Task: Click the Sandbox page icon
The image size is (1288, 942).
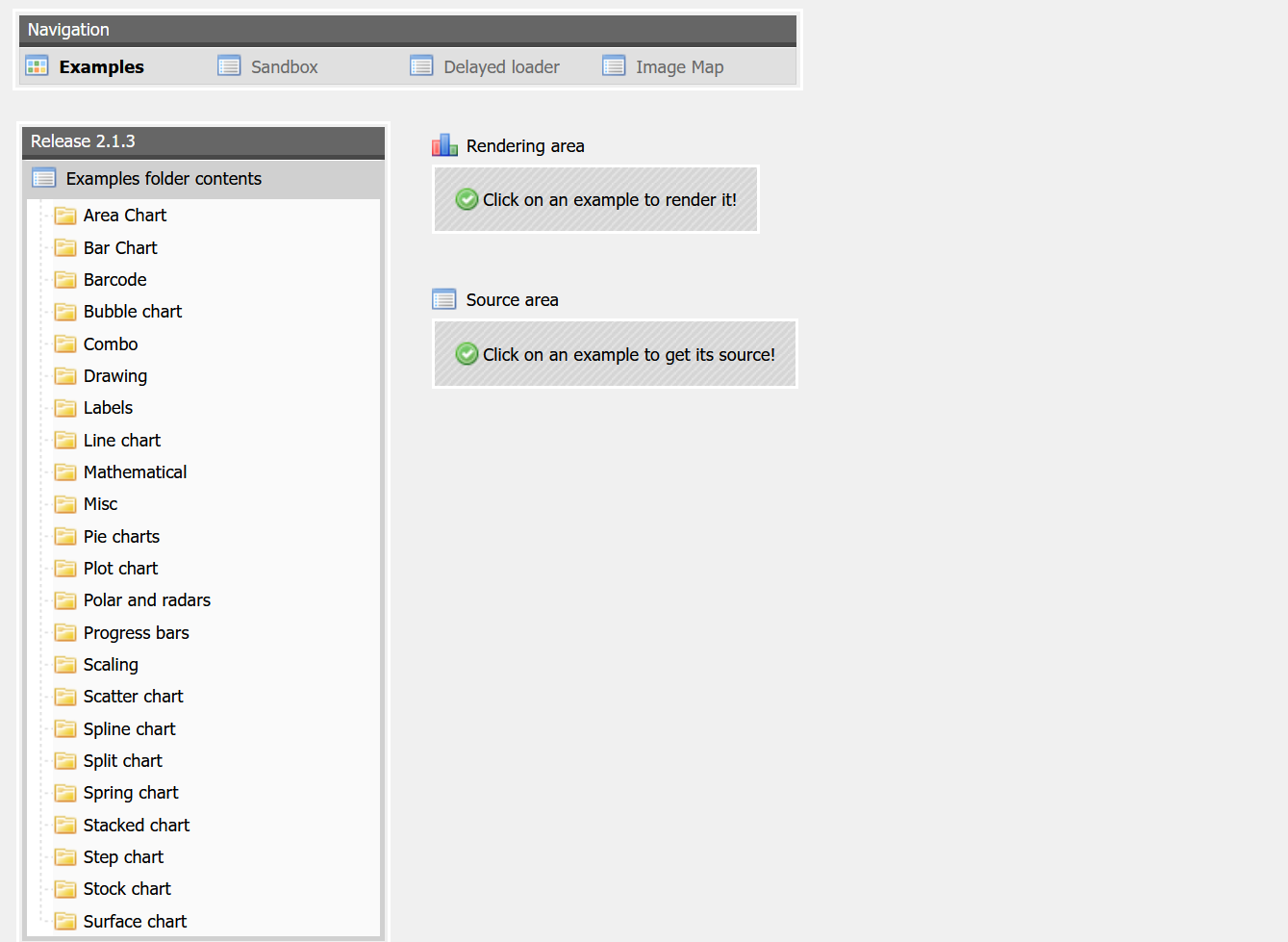Action: point(229,66)
